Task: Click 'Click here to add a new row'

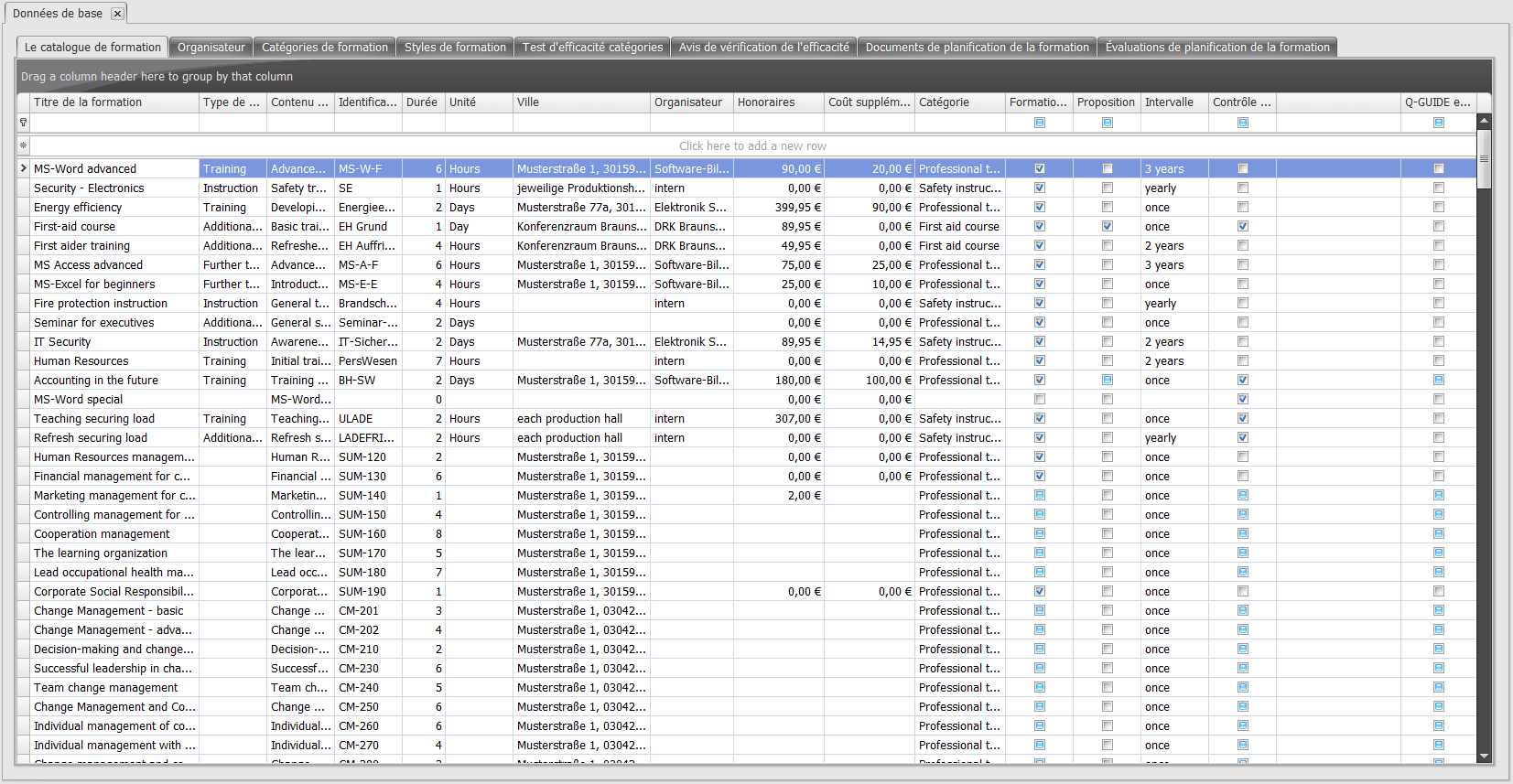Action: click(x=752, y=145)
